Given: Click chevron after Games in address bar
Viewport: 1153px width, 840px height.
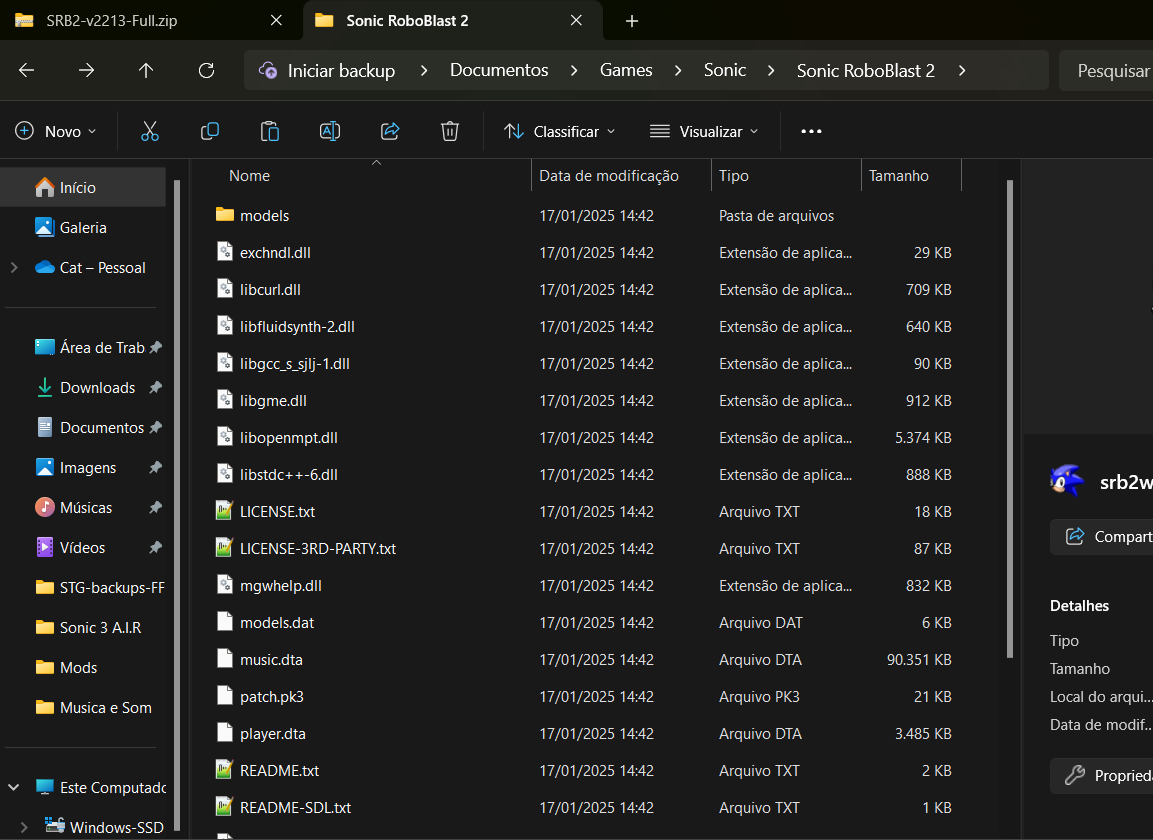Looking at the screenshot, I should [678, 71].
